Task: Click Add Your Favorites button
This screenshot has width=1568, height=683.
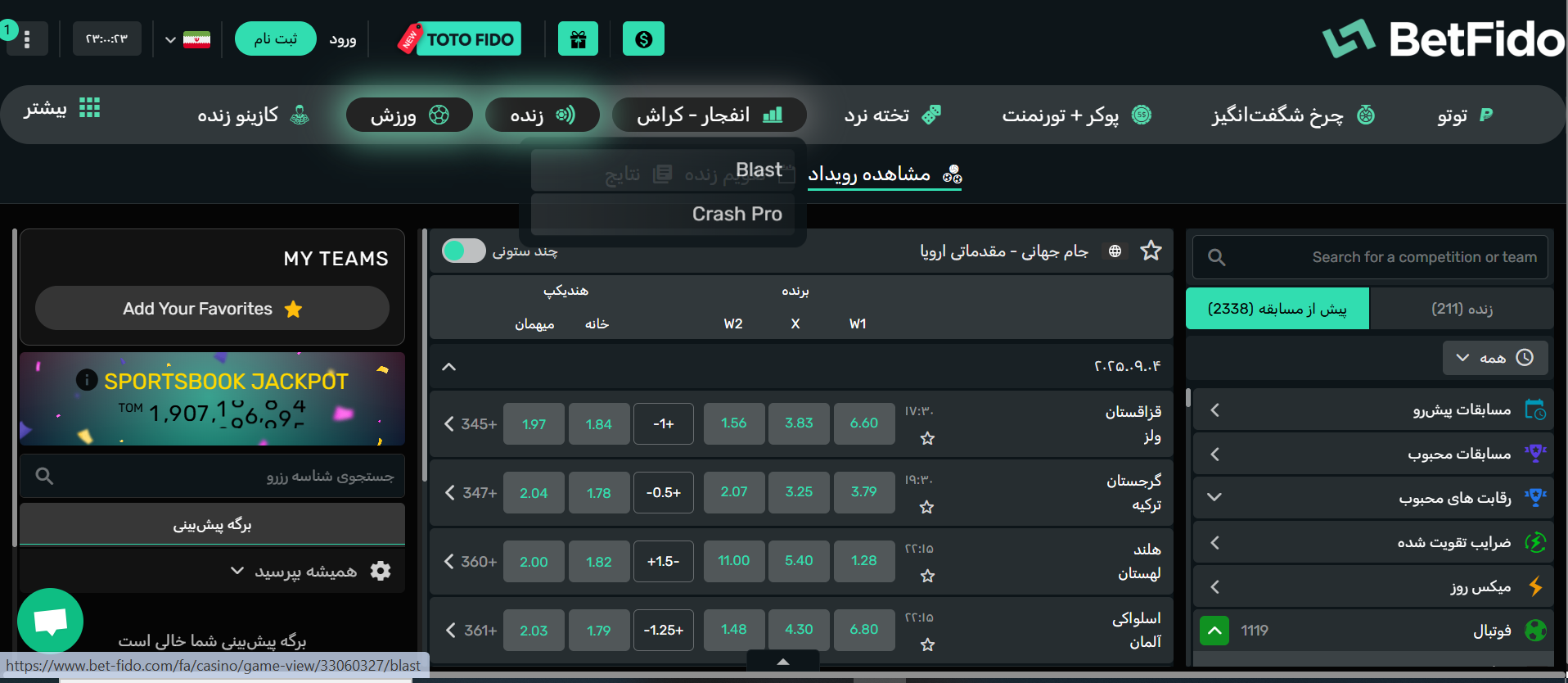Action: pyautogui.click(x=212, y=309)
